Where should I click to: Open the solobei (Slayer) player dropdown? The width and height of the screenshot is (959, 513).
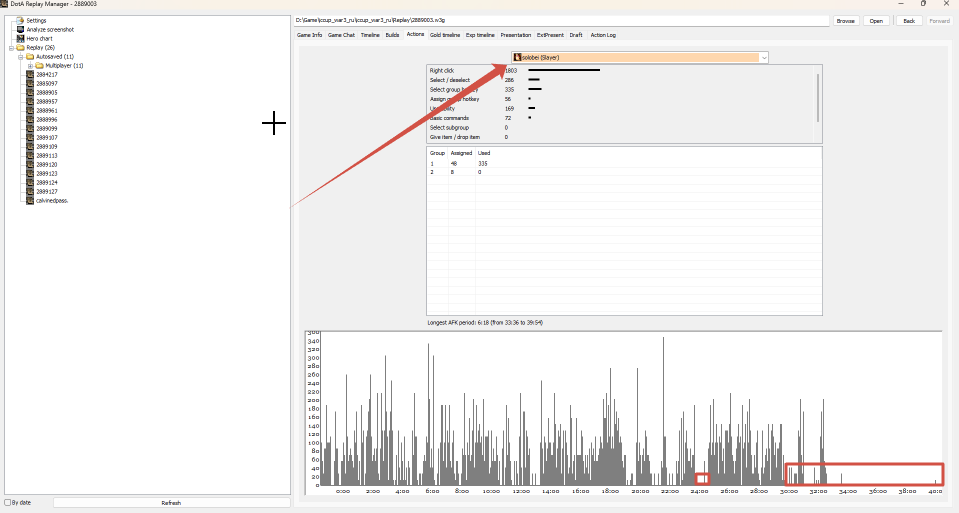pos(764,57)
